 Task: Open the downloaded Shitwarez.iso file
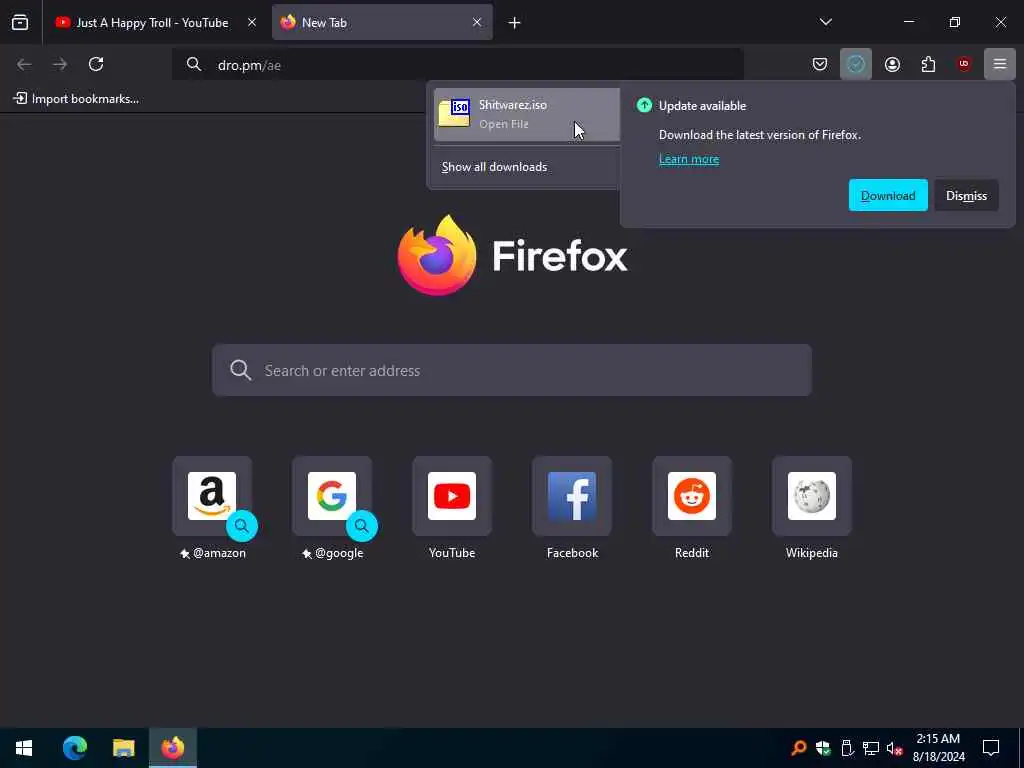[526, 114]
